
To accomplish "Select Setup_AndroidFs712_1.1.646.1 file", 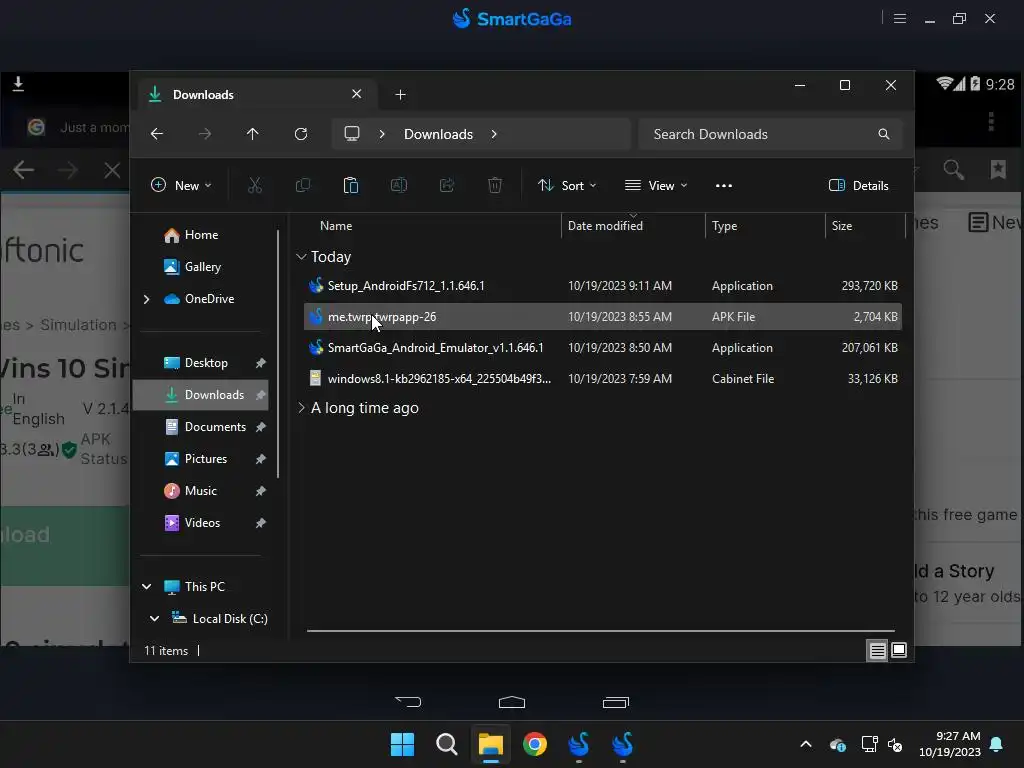I will pos(603,286).
